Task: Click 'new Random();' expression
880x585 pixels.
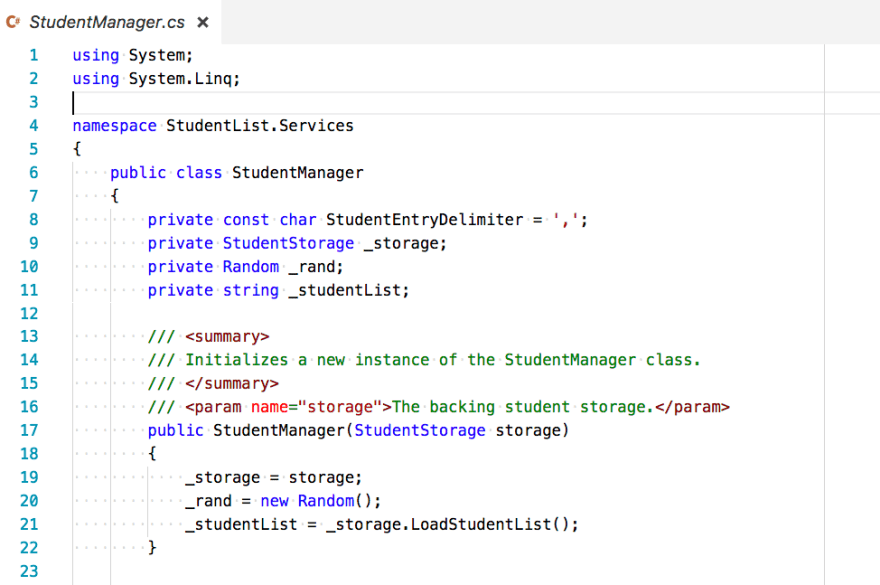Action: (320, 501)
